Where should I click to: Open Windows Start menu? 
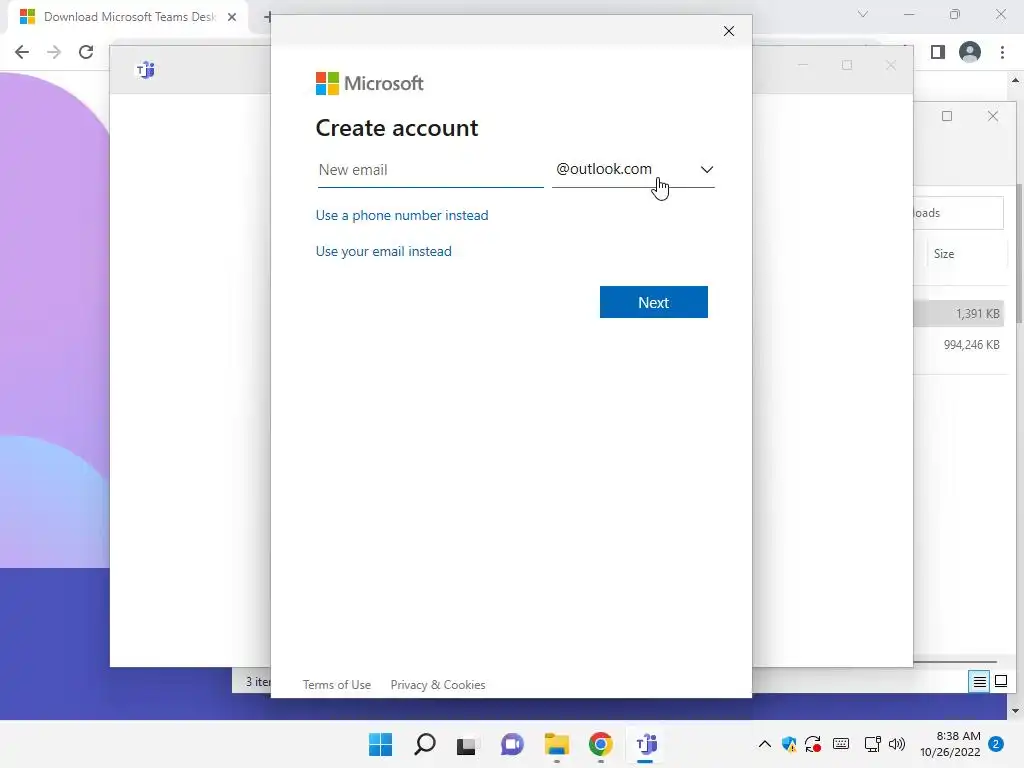pos(380,744)
